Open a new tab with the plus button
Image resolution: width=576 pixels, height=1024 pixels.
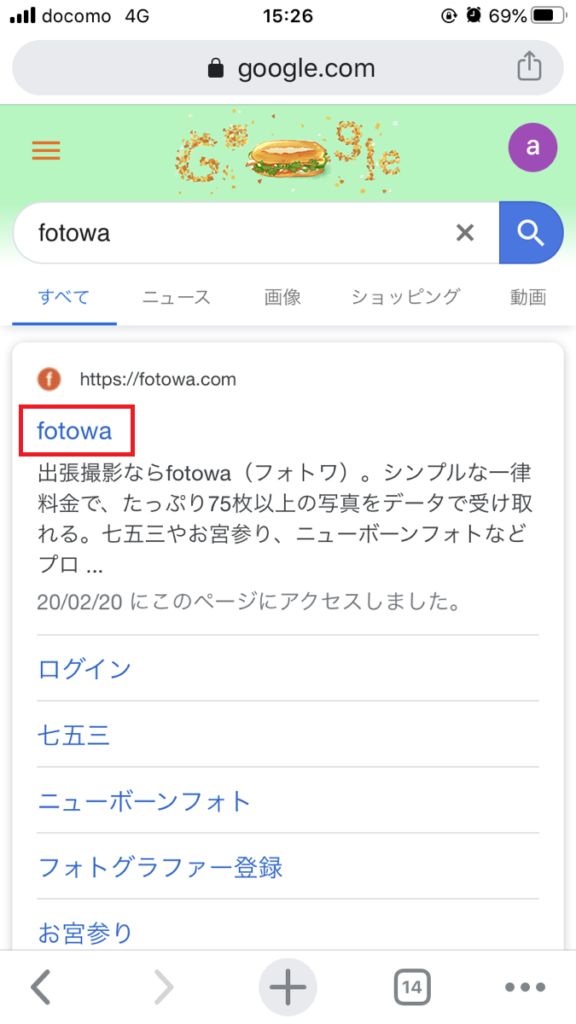[288, 987]
